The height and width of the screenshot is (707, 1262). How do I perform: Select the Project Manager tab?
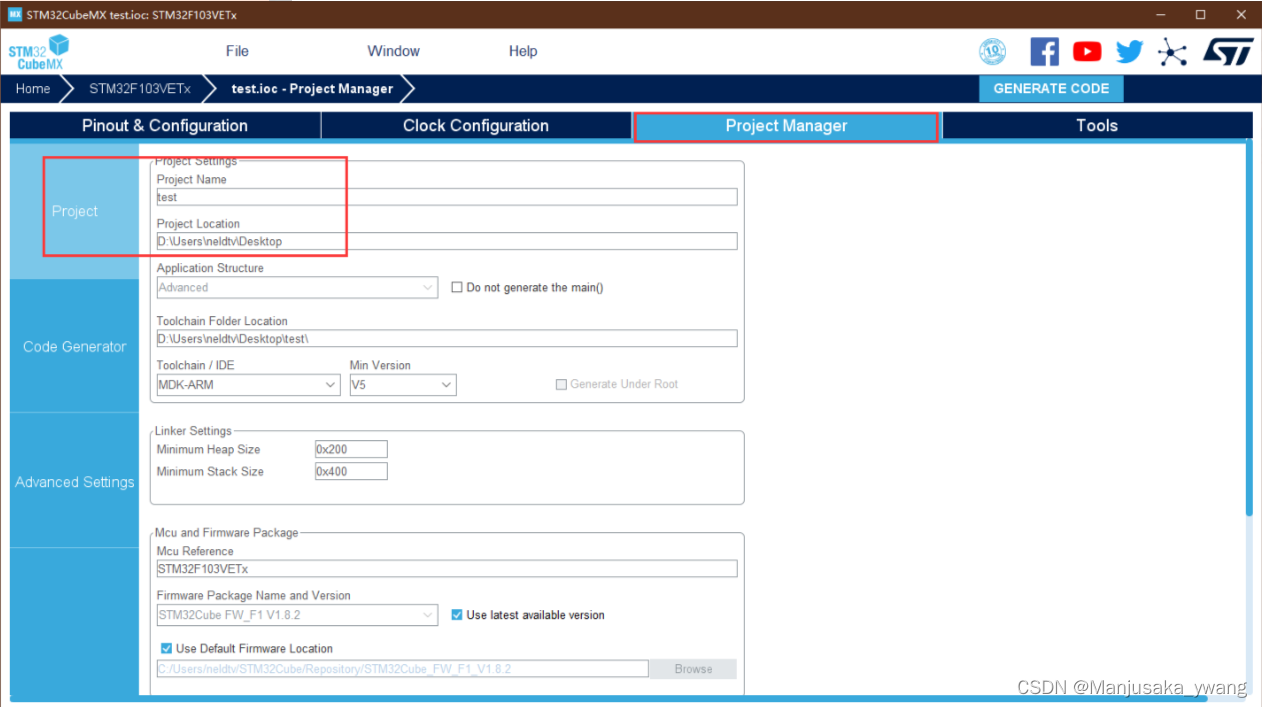[786, 126]
